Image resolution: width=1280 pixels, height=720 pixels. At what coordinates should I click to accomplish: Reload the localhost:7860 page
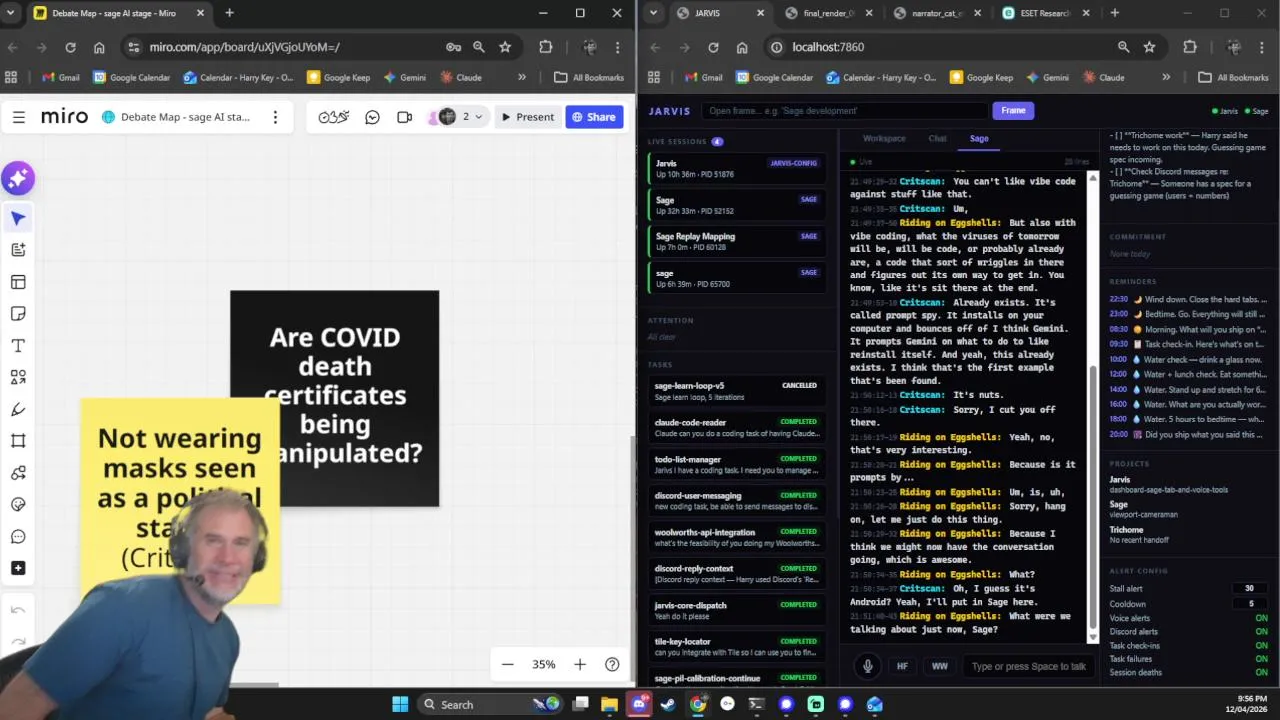[713, 47]
